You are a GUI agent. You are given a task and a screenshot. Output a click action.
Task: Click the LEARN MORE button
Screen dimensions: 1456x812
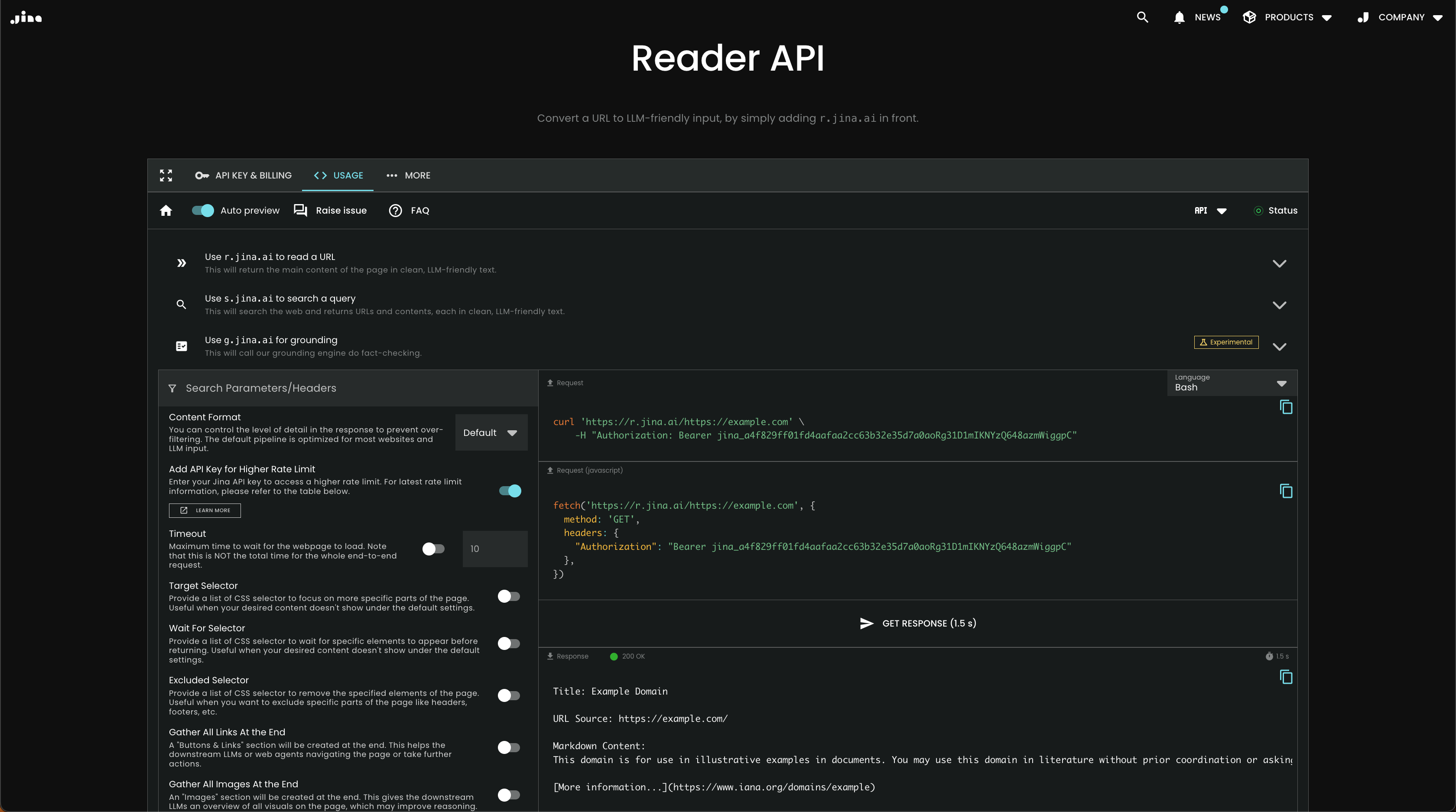coord(205,510)
